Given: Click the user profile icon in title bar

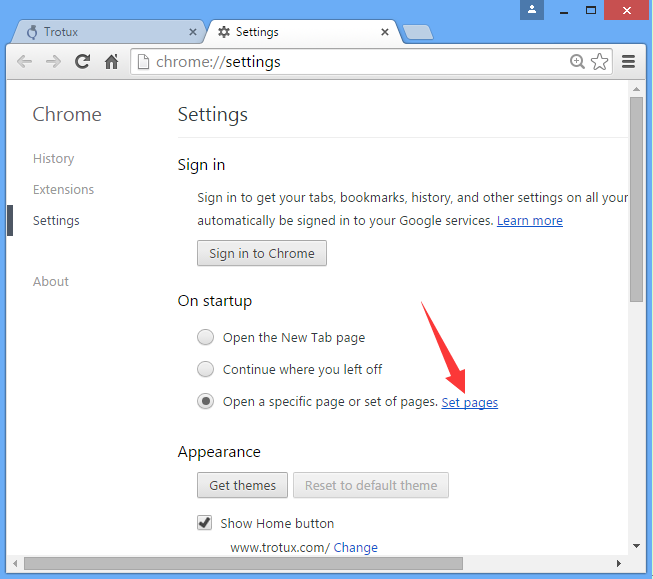Looking at the screenshot, I should coord(532,10).
